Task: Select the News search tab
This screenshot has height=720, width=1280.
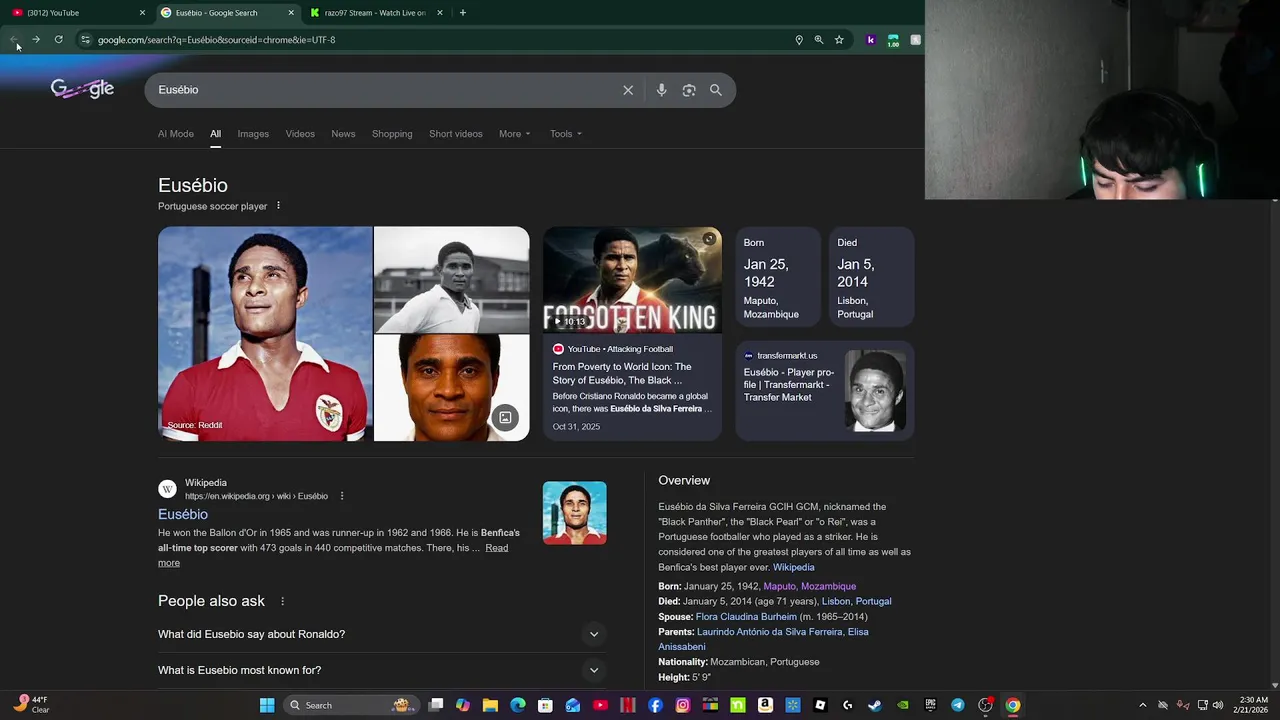Action: point(343,134)
